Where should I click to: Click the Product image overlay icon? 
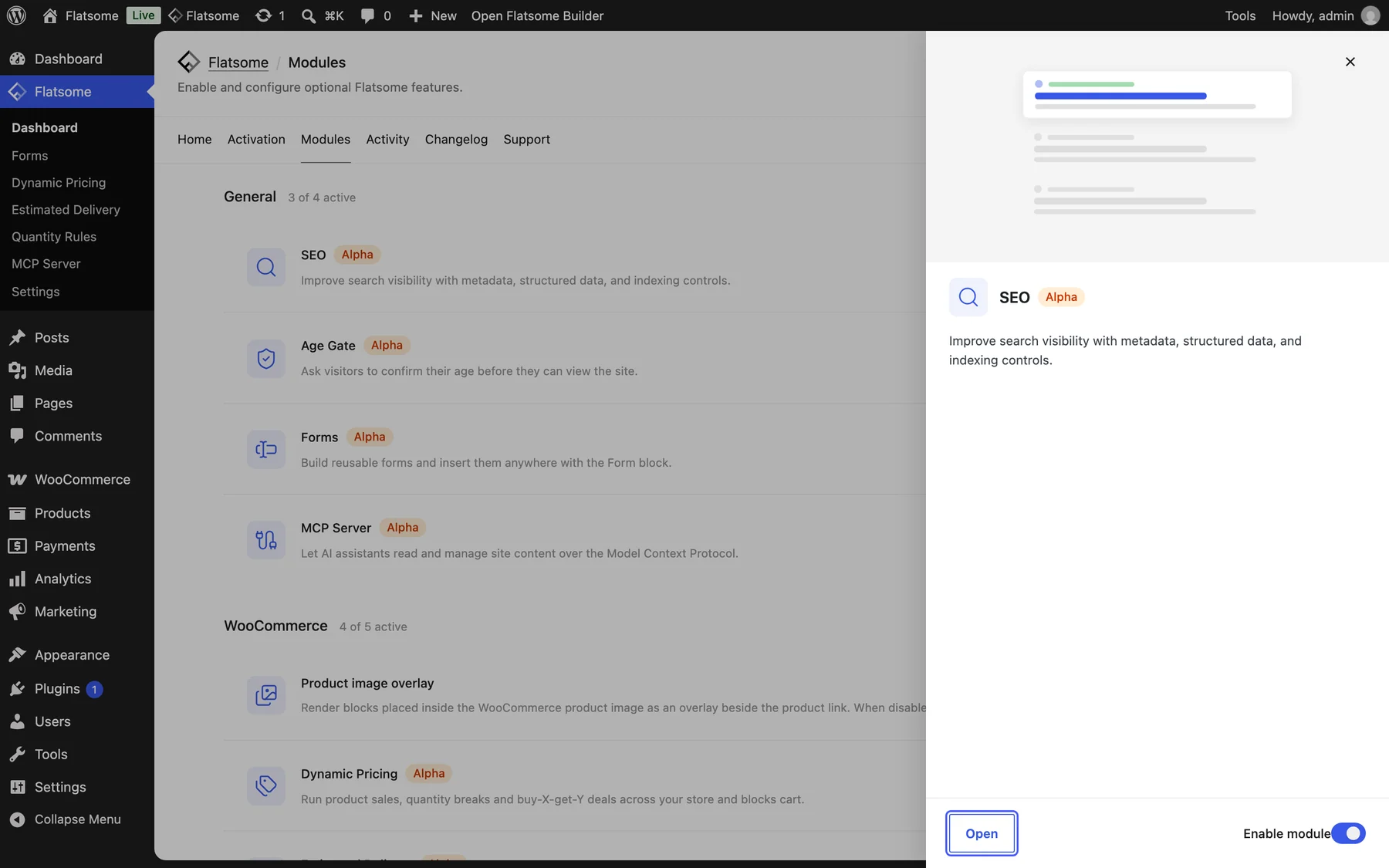(x=266, y=695)
